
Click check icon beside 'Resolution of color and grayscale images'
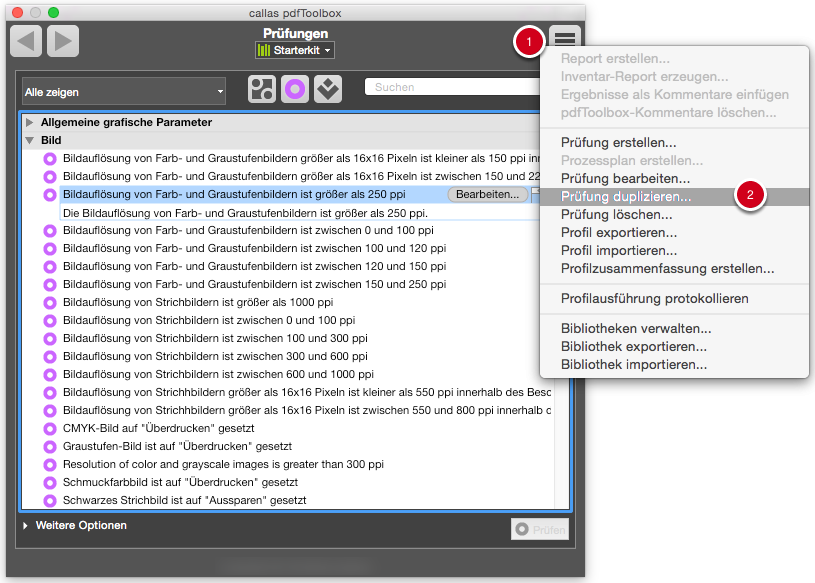tap(50, 465)
